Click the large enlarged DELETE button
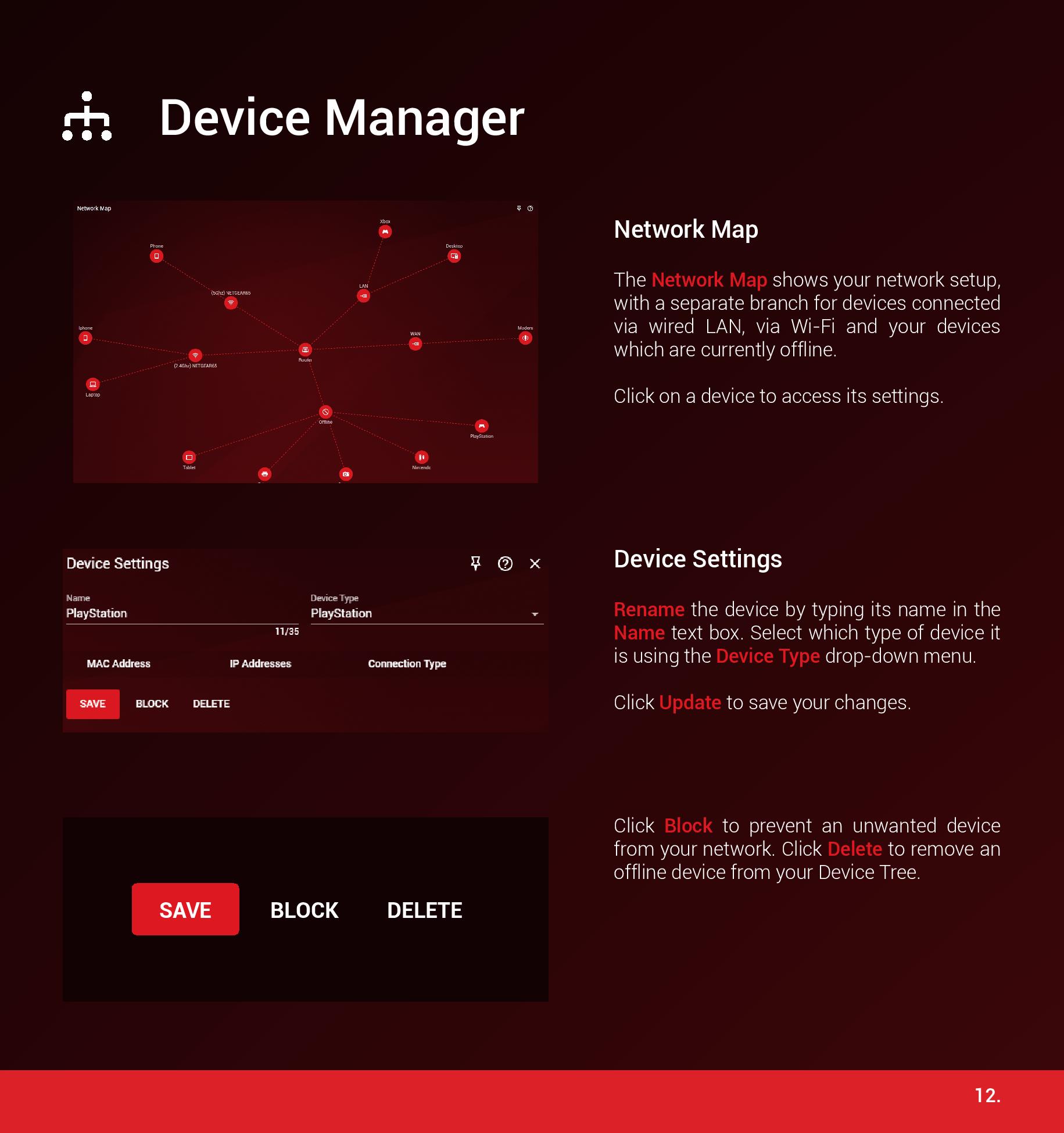 [x=424, y=910]
